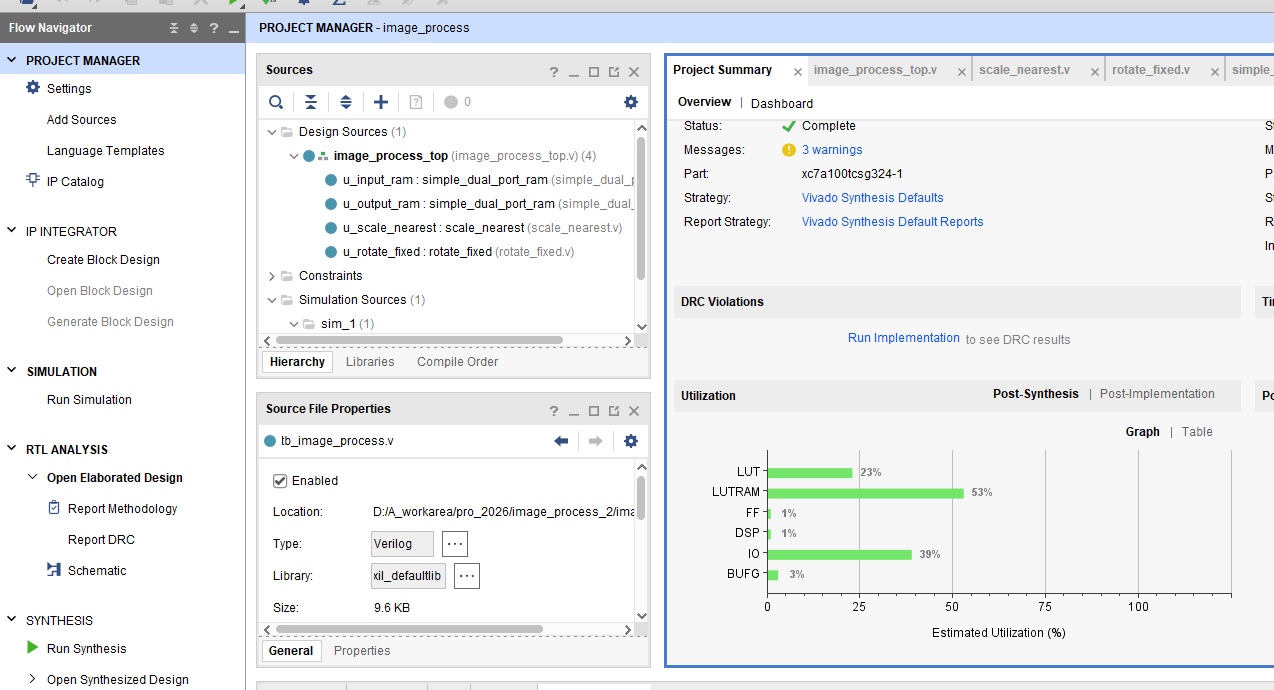Screen dimensions: 1274x690
Task: Start Run Synthesis with the green play icon
Action: [33, 648]
